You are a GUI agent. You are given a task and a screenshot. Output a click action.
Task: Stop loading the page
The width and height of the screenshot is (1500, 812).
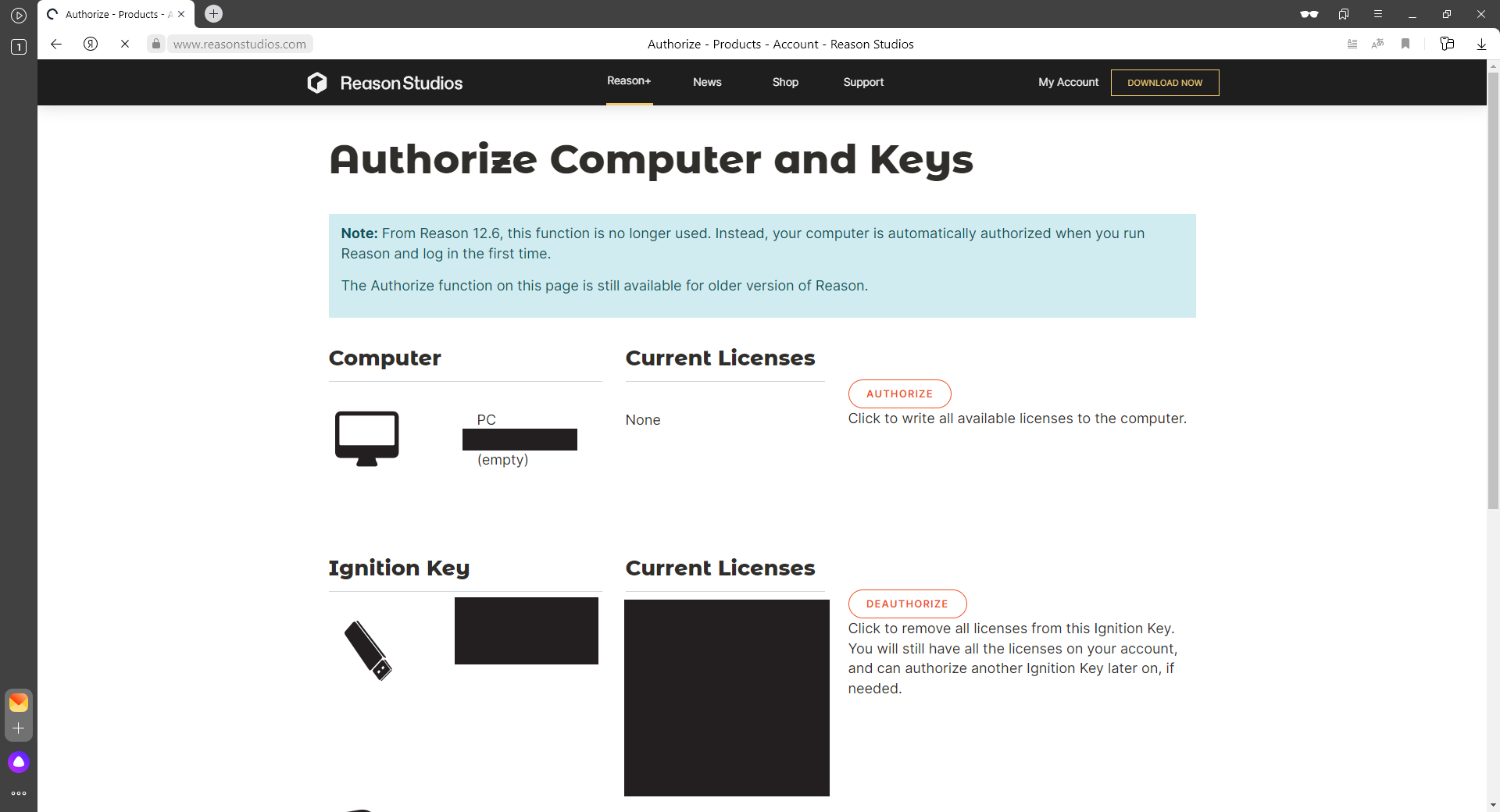click(x=124, y=44)
